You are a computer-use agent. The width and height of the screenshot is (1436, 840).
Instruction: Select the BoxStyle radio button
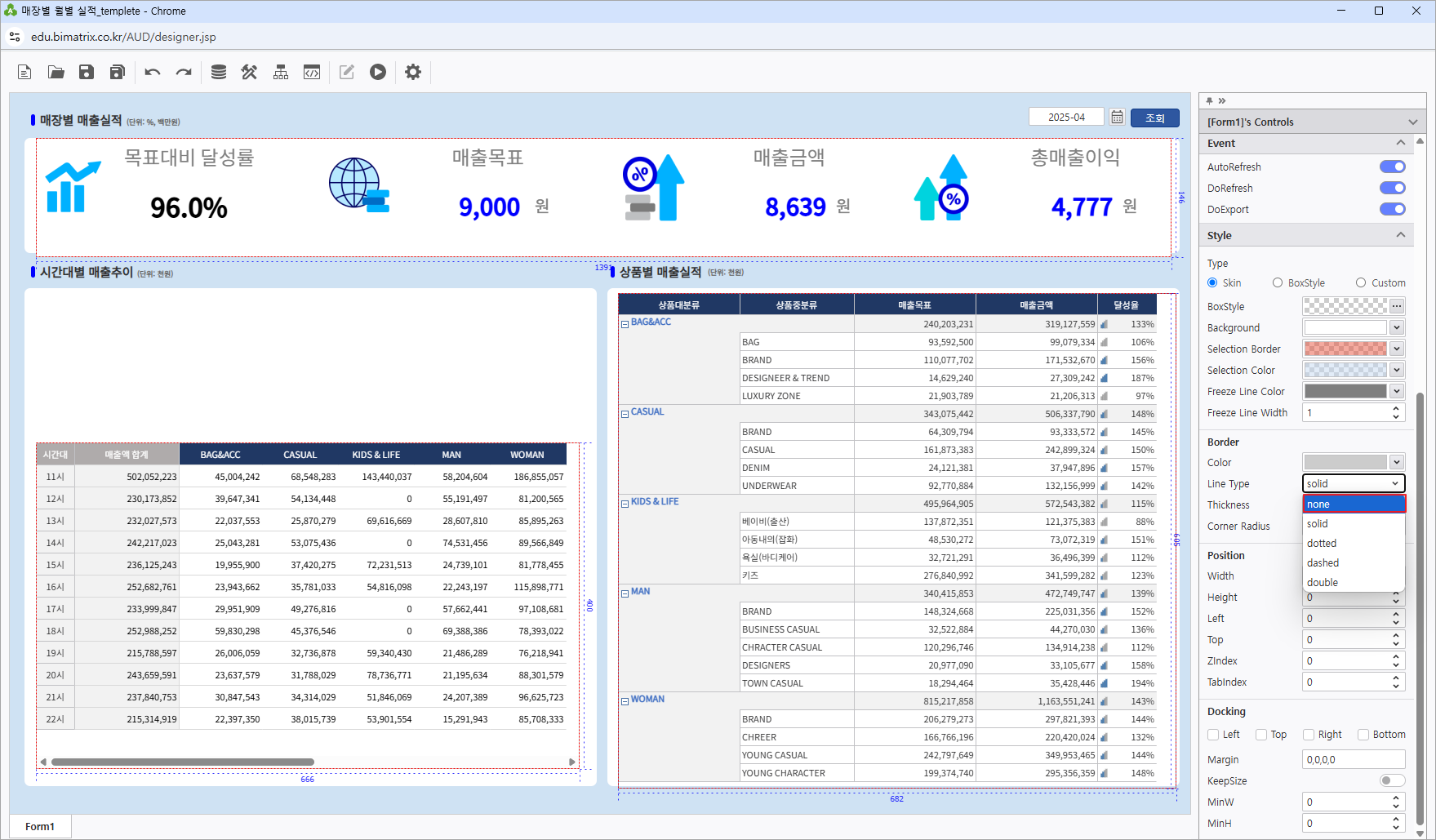(x=1278, y=283)
